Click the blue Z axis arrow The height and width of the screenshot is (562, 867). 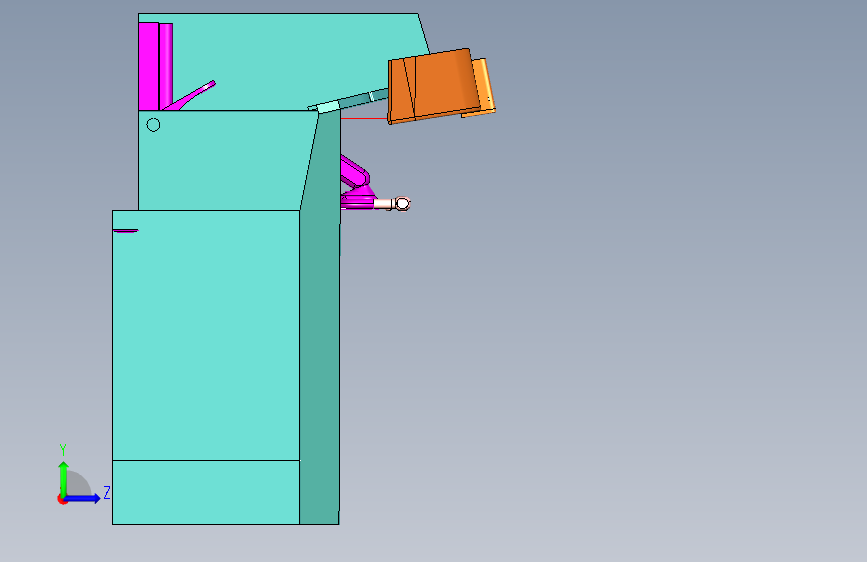pyautogui.click(x=83, y=498)
